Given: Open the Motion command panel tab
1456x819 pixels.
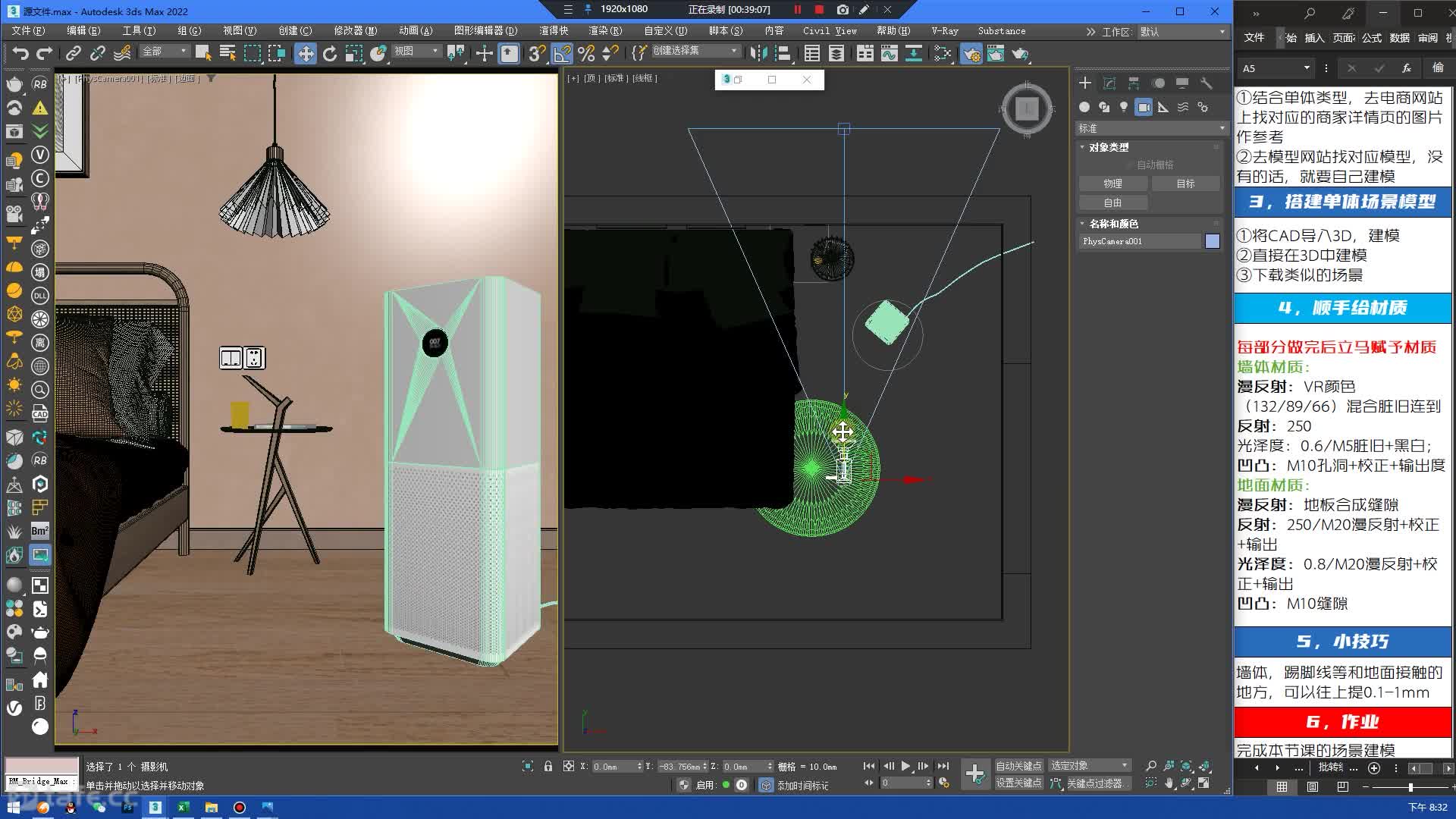Looking at the screenshot, I should point(1158,83).
